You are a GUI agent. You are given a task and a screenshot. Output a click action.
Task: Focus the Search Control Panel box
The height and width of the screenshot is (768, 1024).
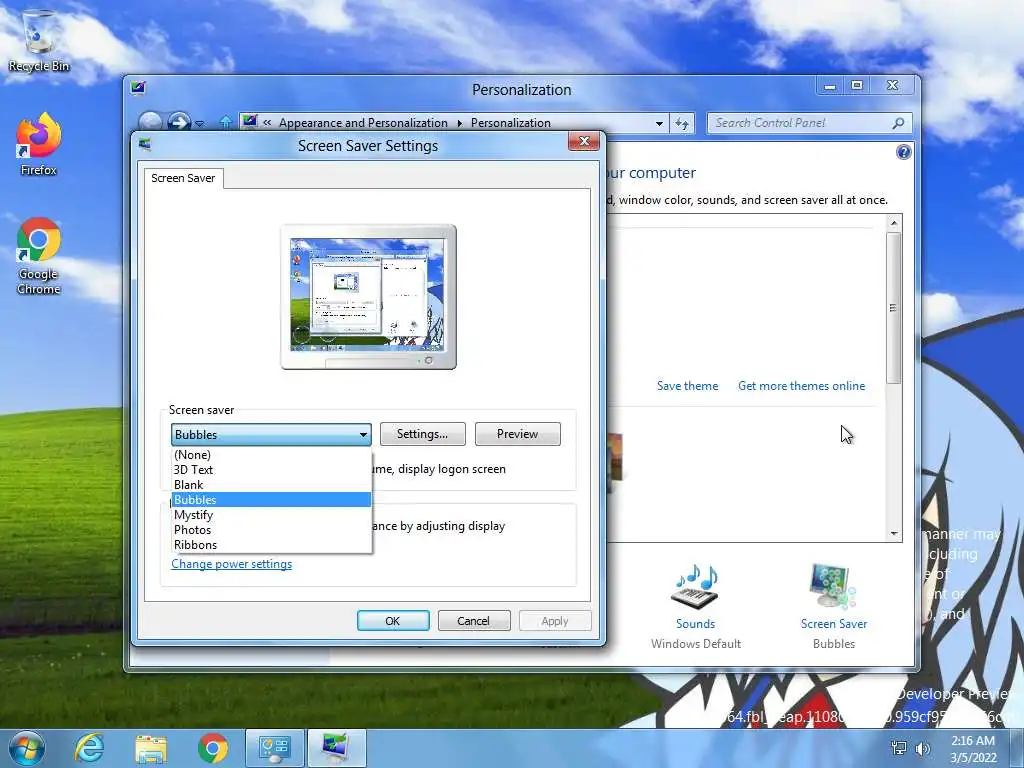pos(809,123)
